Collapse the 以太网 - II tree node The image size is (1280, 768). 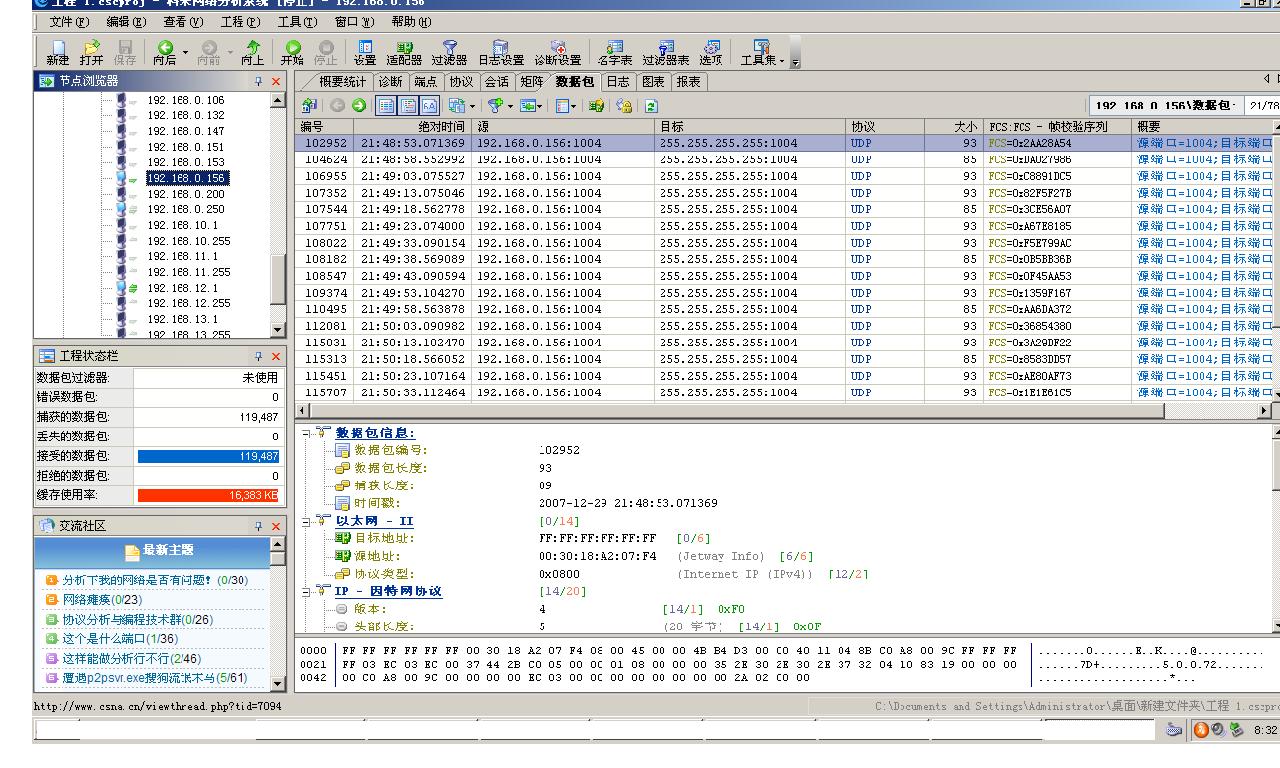307,521
